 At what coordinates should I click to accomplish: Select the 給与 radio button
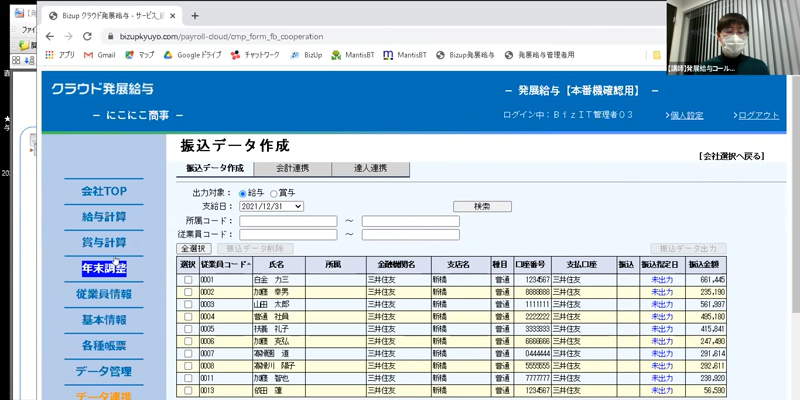tap(243, 194)
